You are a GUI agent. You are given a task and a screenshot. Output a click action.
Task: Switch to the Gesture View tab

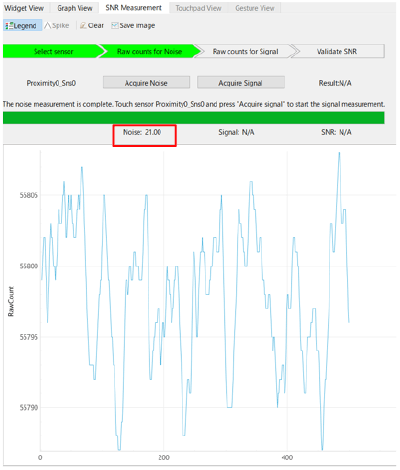(x=255, y=8)
